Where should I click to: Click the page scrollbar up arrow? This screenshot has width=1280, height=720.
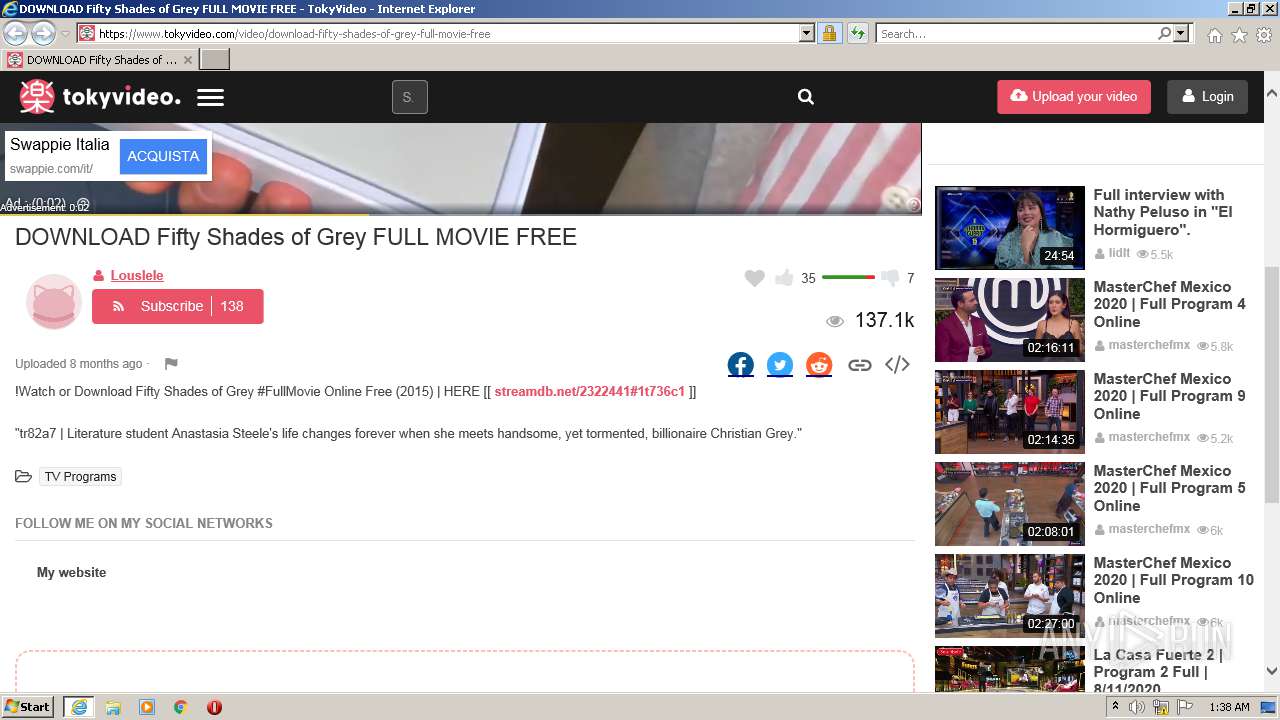click(1271, 92)
